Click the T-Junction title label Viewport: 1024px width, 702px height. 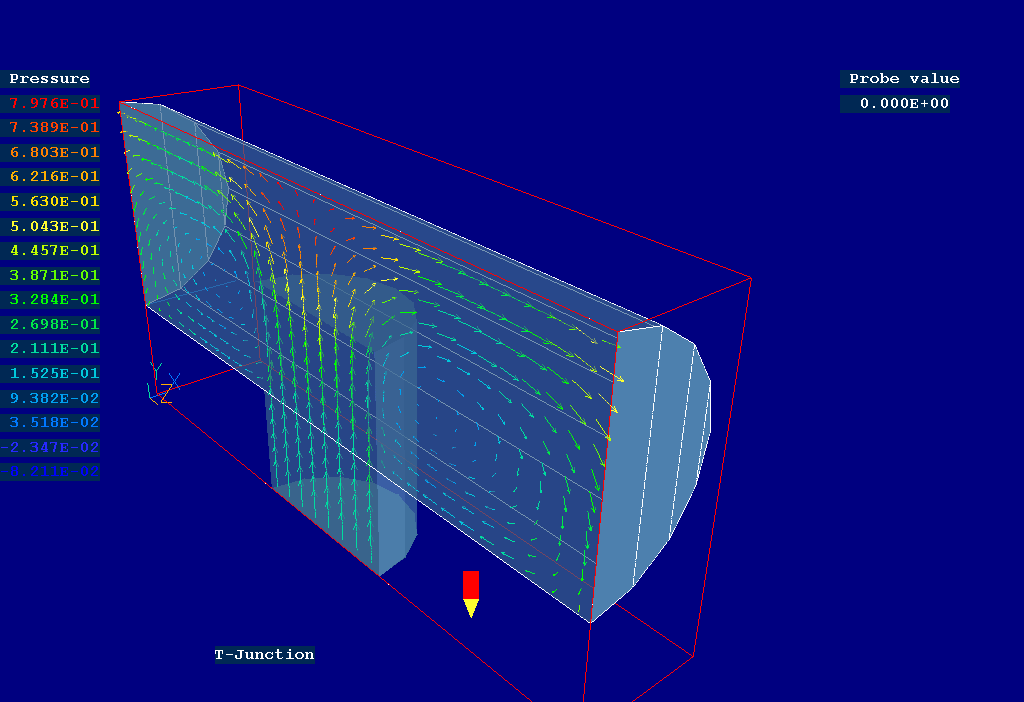264,655
